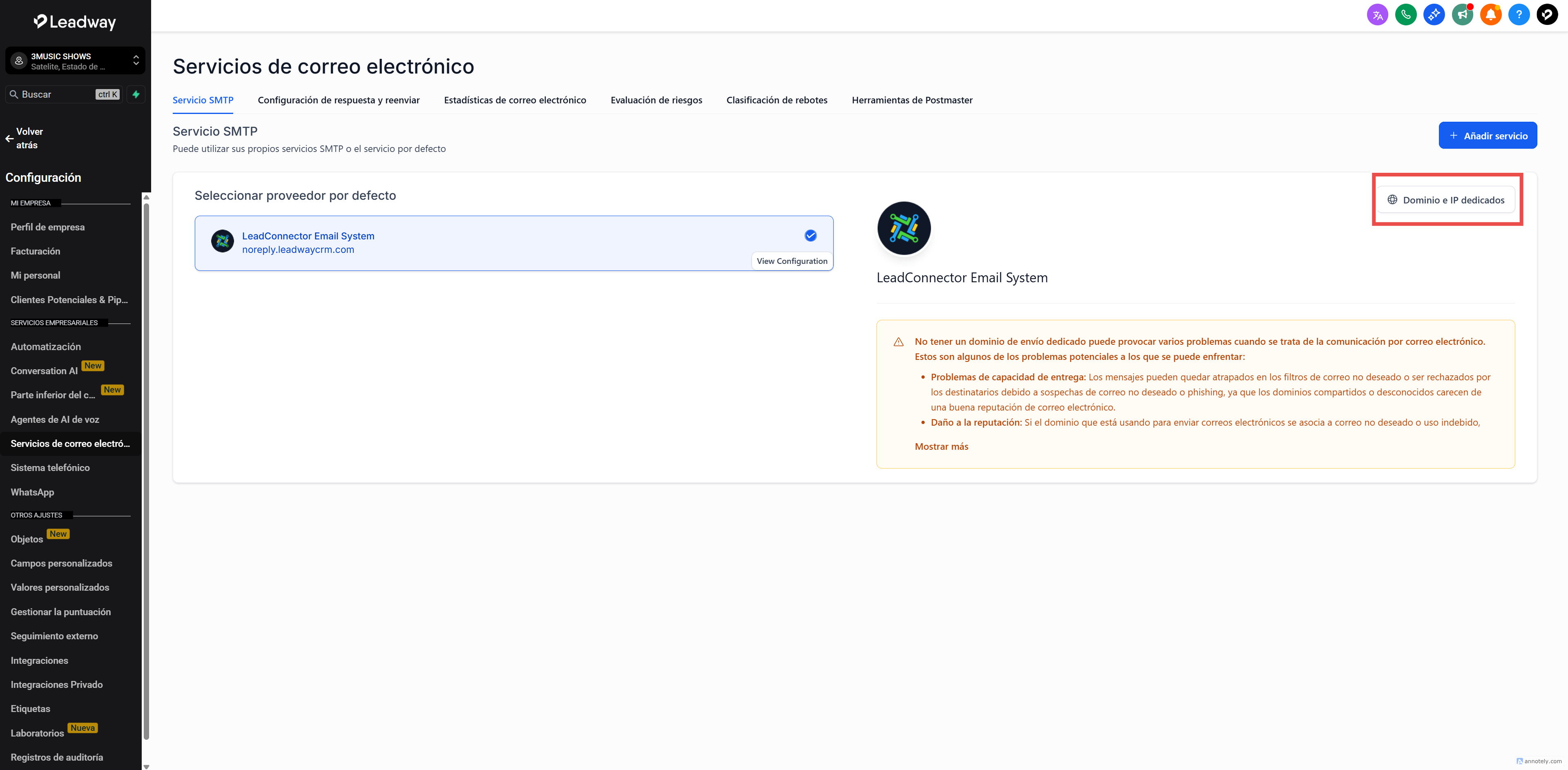Click the blue AI sparkle icon
Viewport: 1568px width, 770px height.
[x=1434, y=15]
